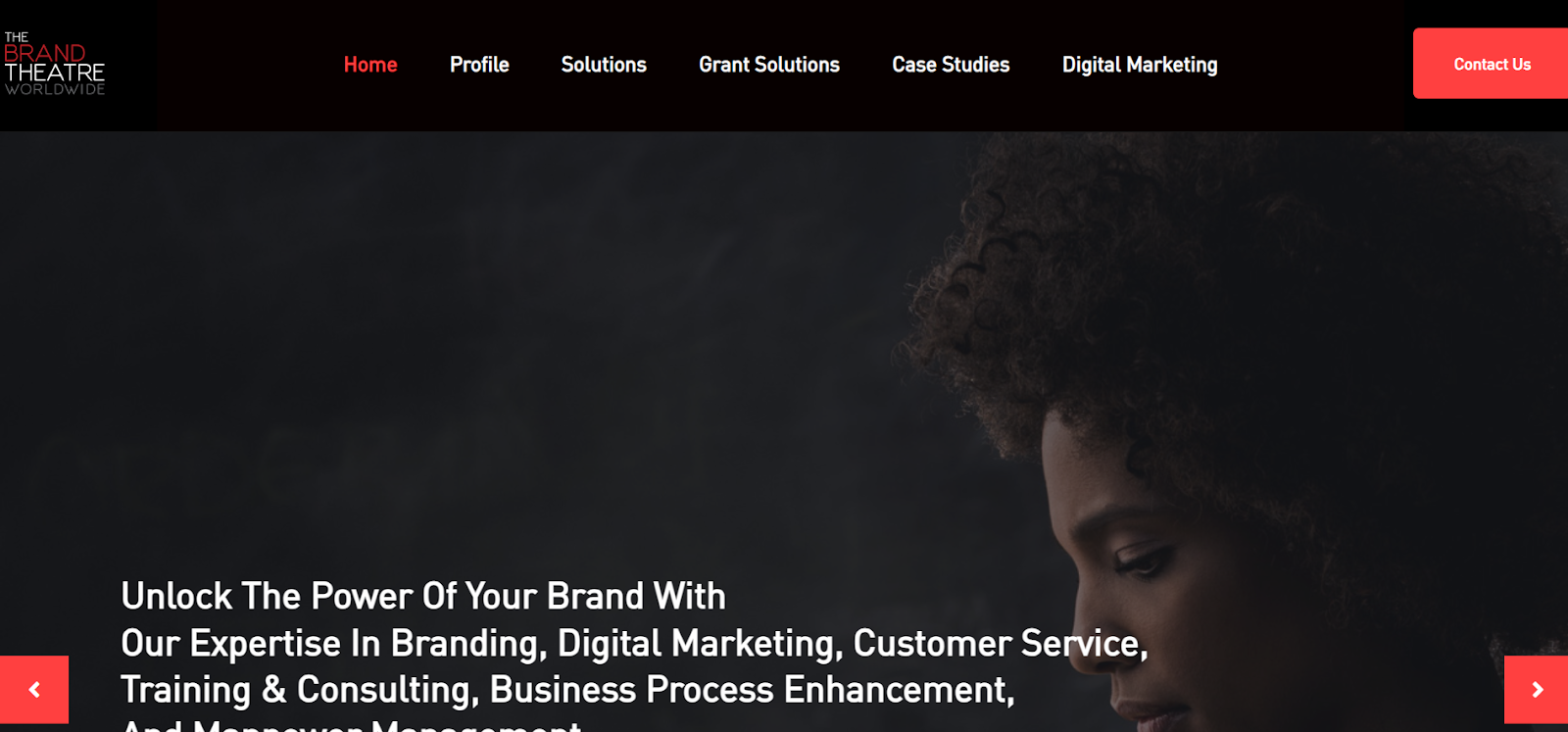Click the word WORLDWIDE in the logo
This screenshot has height=732, width=1568.
(x=55, y=89)
